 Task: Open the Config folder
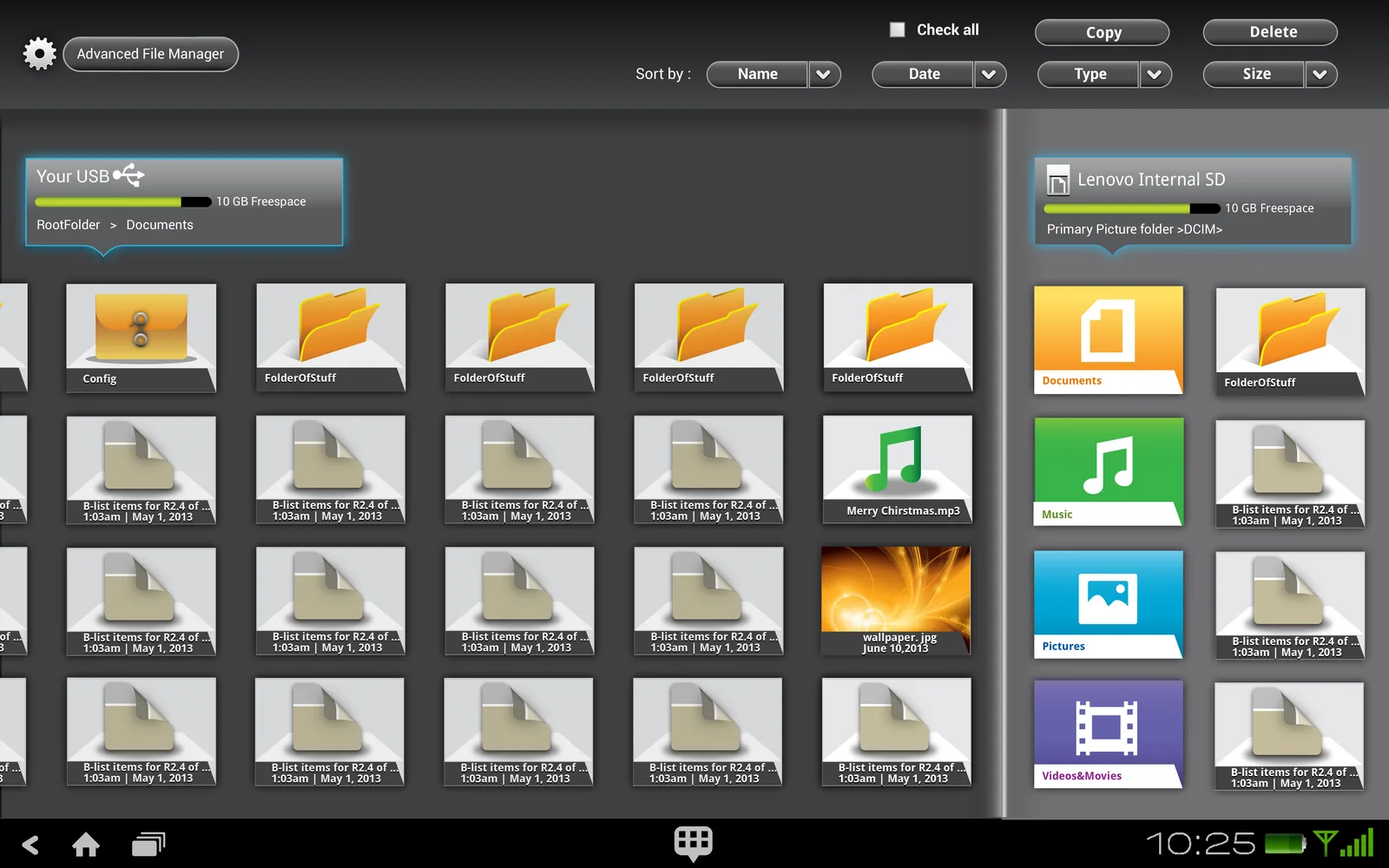[142, 339]
